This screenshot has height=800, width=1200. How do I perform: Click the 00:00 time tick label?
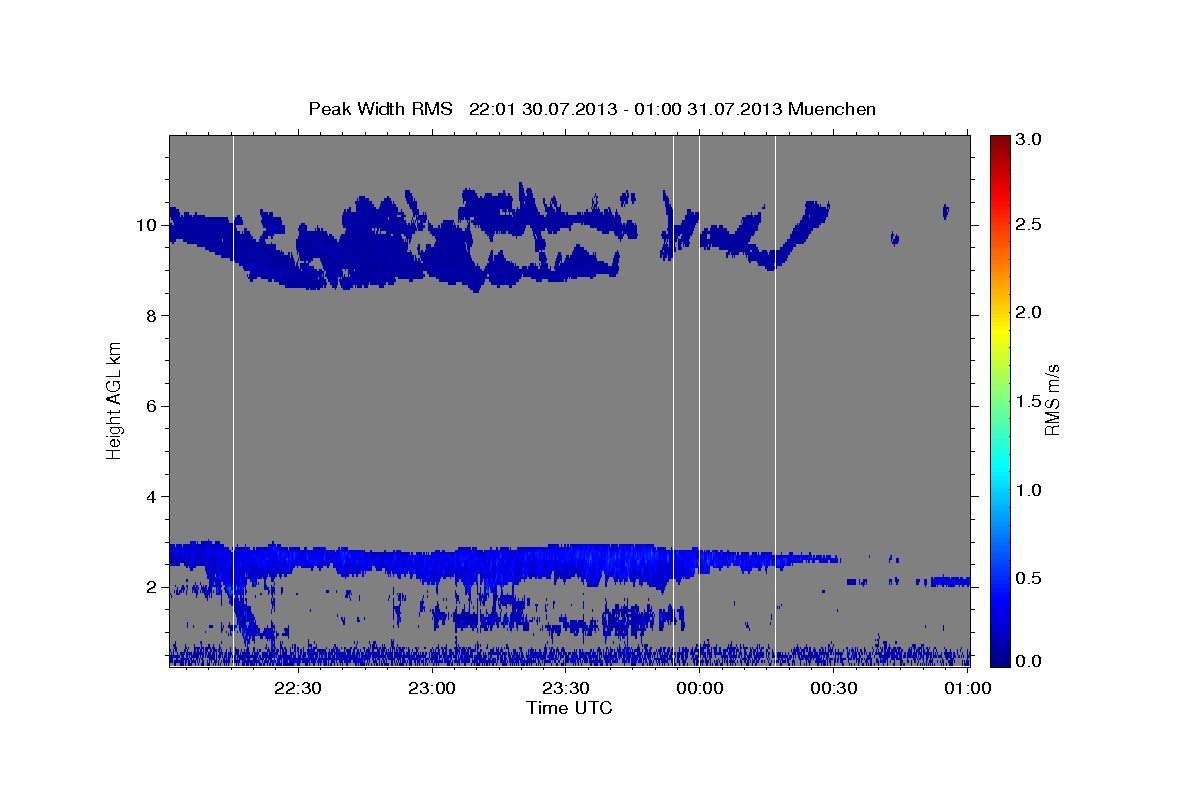(699, 688)
